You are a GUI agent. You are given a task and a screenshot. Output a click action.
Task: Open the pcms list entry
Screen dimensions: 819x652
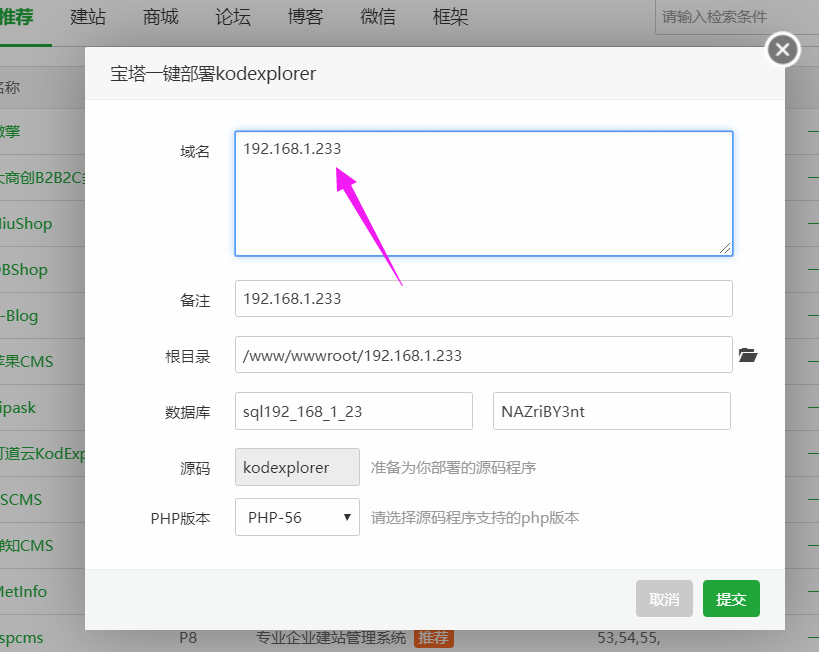pyautogui.click(x=21, y=637)
